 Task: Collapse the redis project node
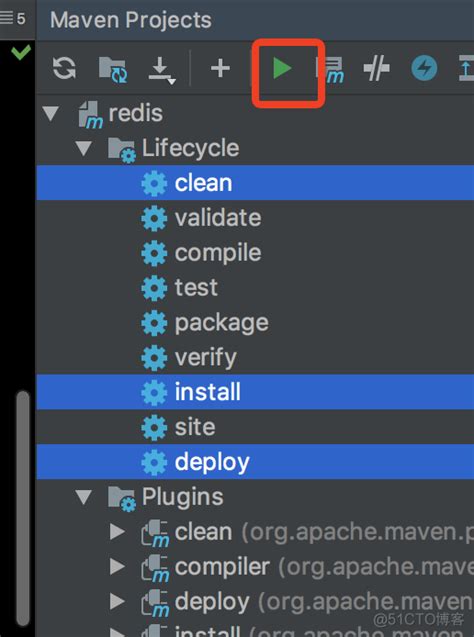pos(51,113)
